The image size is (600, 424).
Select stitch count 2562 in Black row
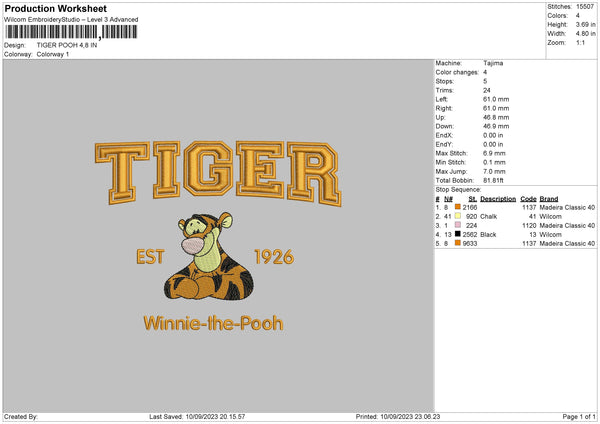pyautogui.click(x=470, y=235)
